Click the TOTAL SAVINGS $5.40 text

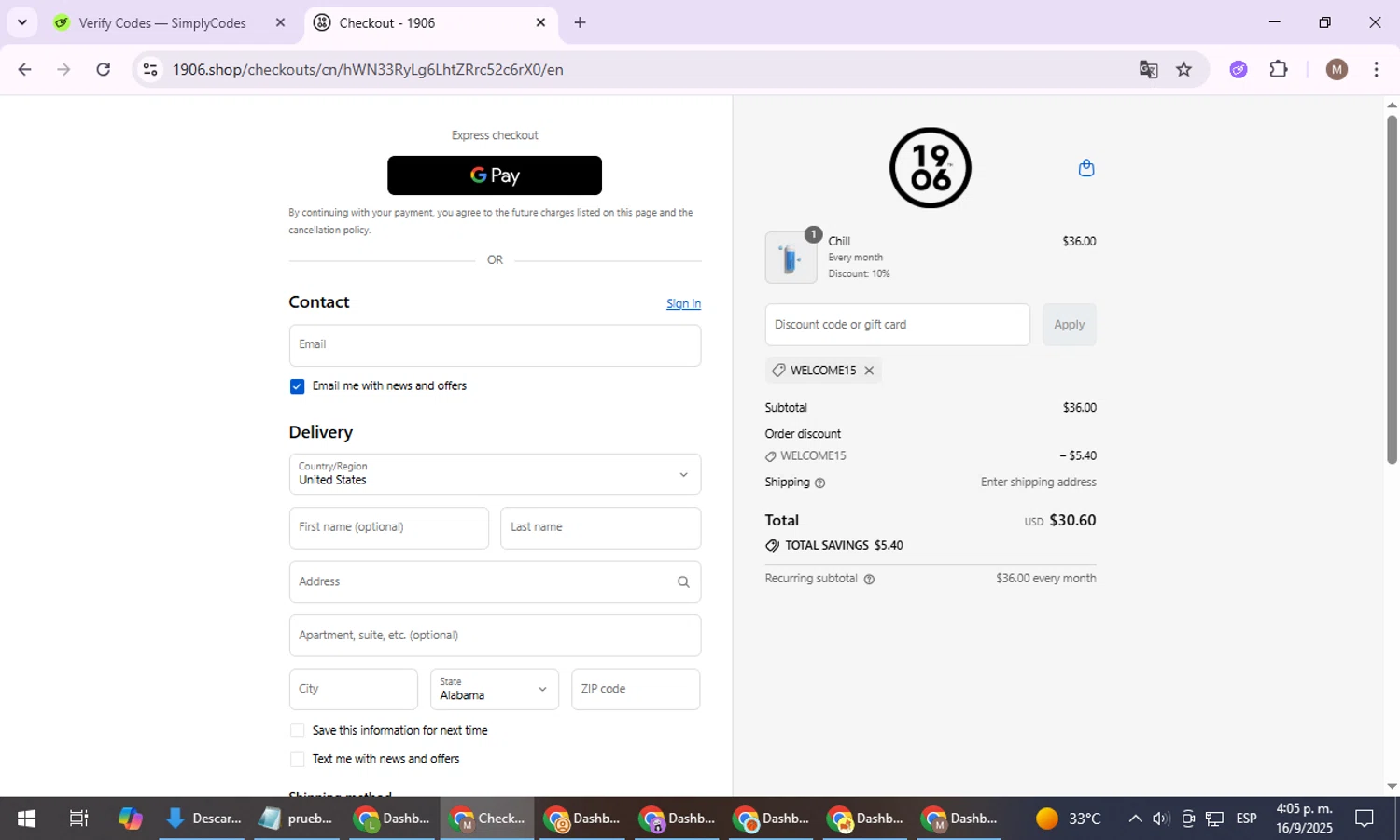tap(844, 546)
